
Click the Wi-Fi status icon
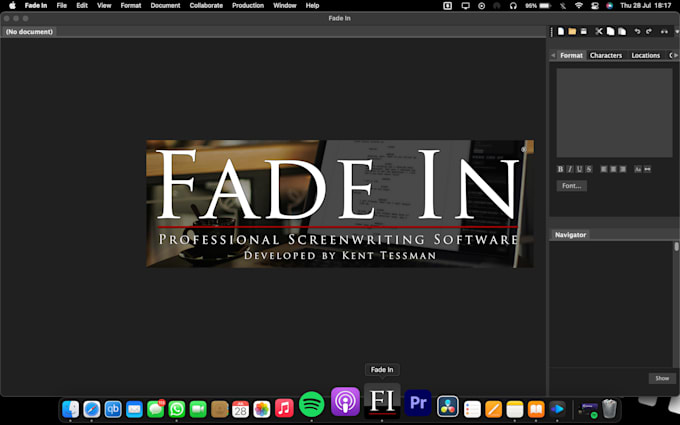579,6
